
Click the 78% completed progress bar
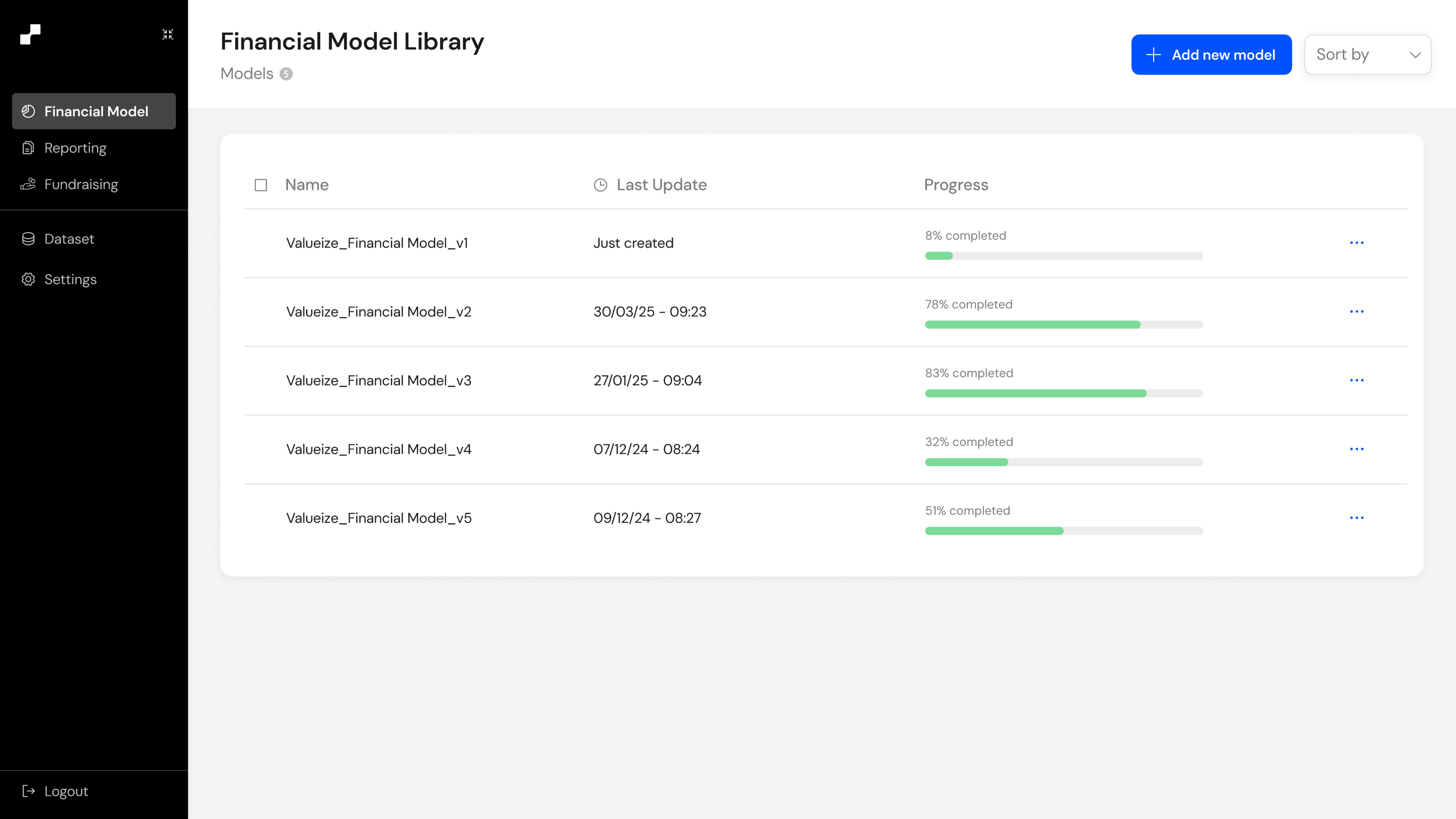tap(1063, 324)
